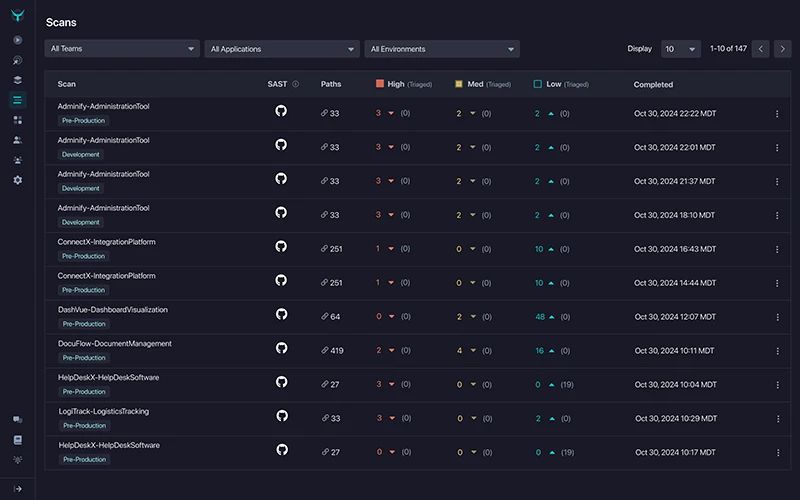Screen dimensions: 800x500
Task: Click the play icon in the sidebar
Action: [x=18, y=40]
